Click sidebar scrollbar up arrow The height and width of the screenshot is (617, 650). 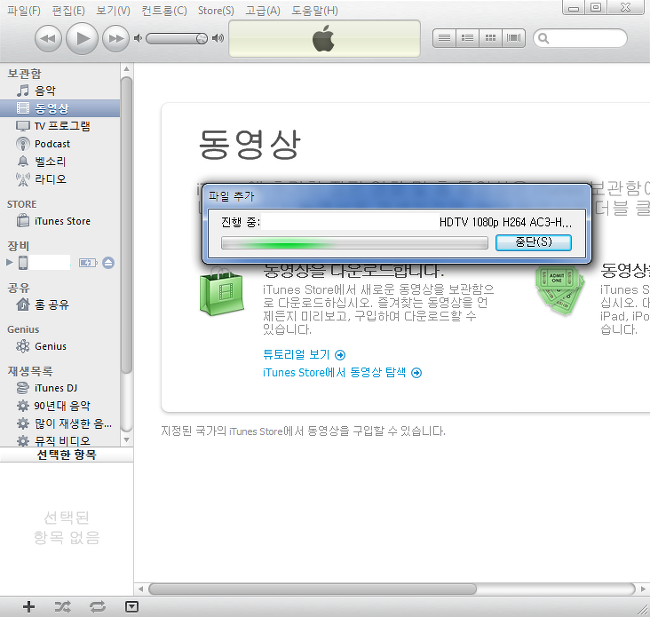click(x=126, y=69)
